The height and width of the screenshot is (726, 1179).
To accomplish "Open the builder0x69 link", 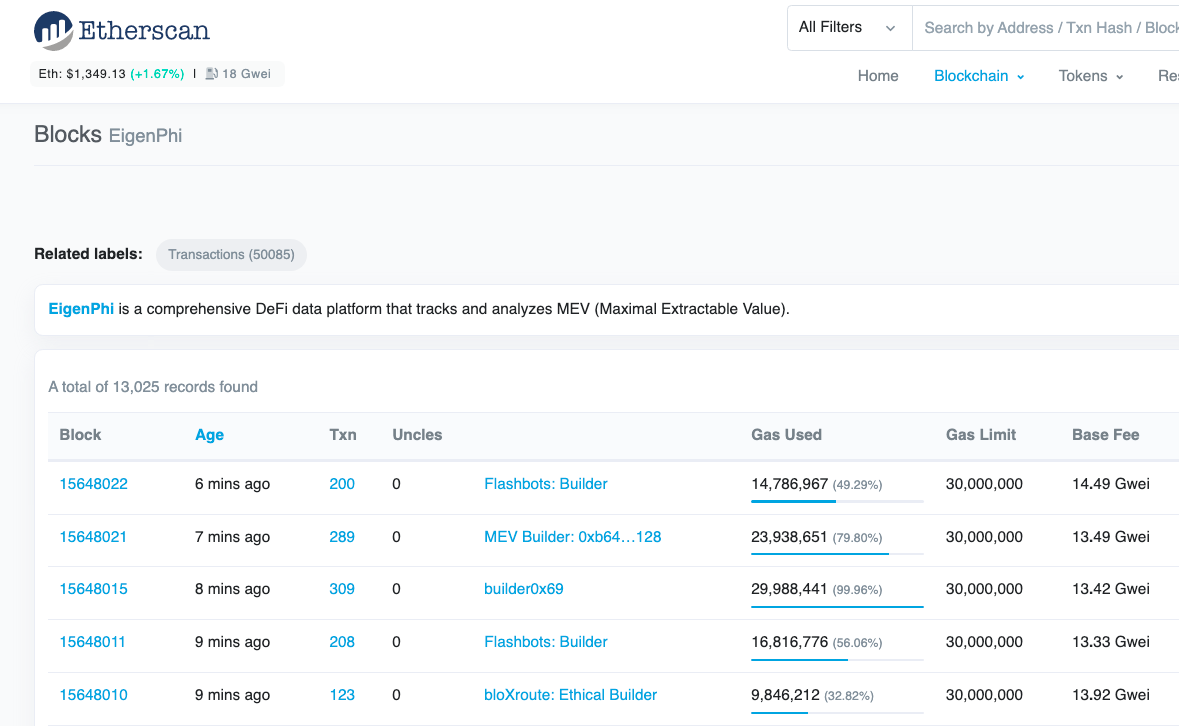I will pos(524,589).
